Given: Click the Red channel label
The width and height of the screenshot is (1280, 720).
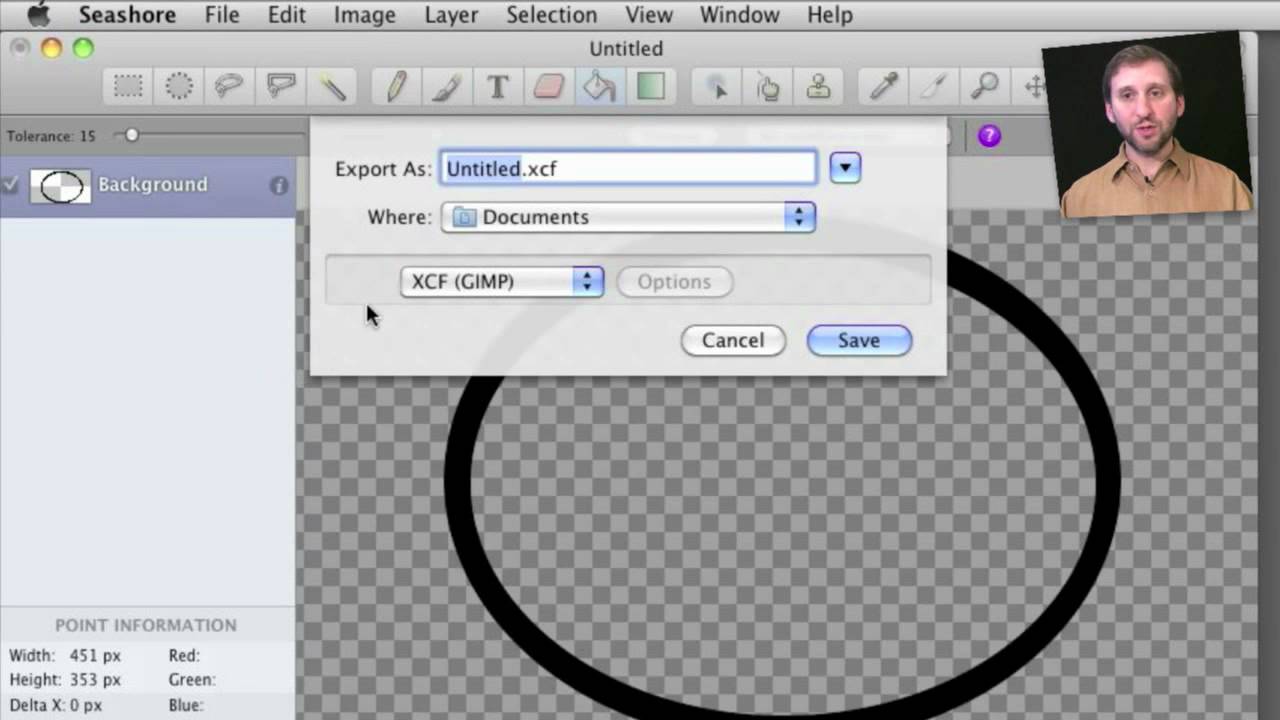Looking at the screenshot, I should click(x=185, y=656).
